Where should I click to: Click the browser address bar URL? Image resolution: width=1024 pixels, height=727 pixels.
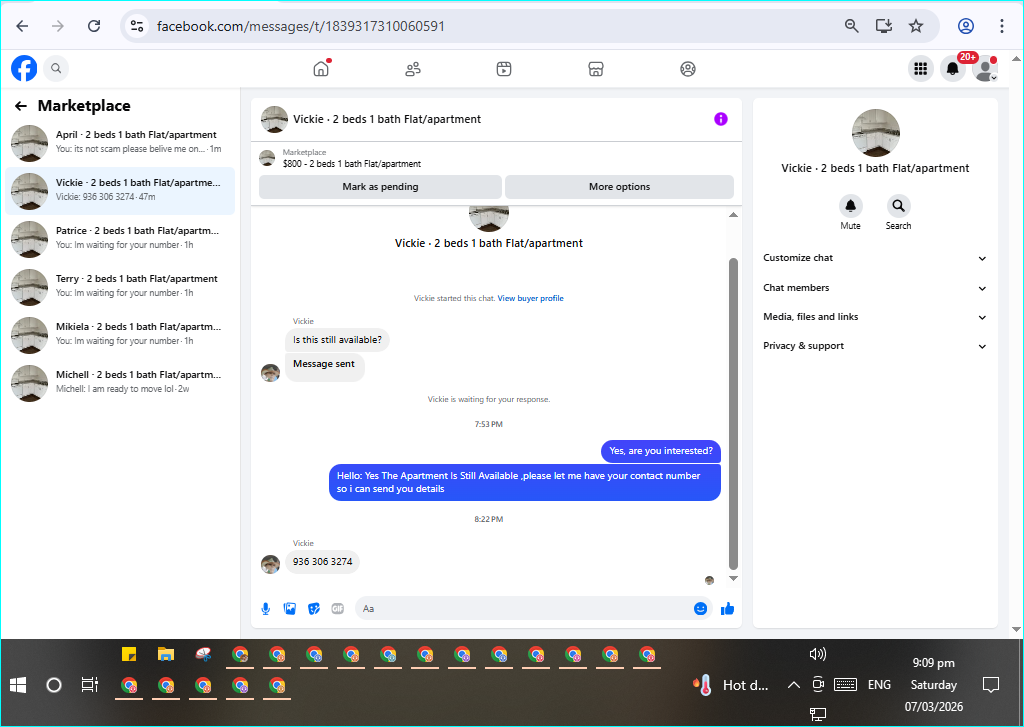pyautogui.click(x=301, y=26)
